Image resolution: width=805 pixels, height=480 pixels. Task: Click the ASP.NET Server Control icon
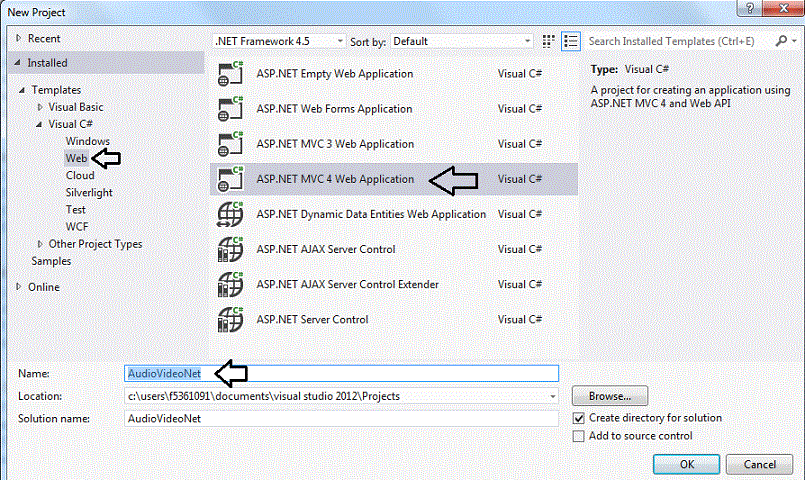coord(230,319)
